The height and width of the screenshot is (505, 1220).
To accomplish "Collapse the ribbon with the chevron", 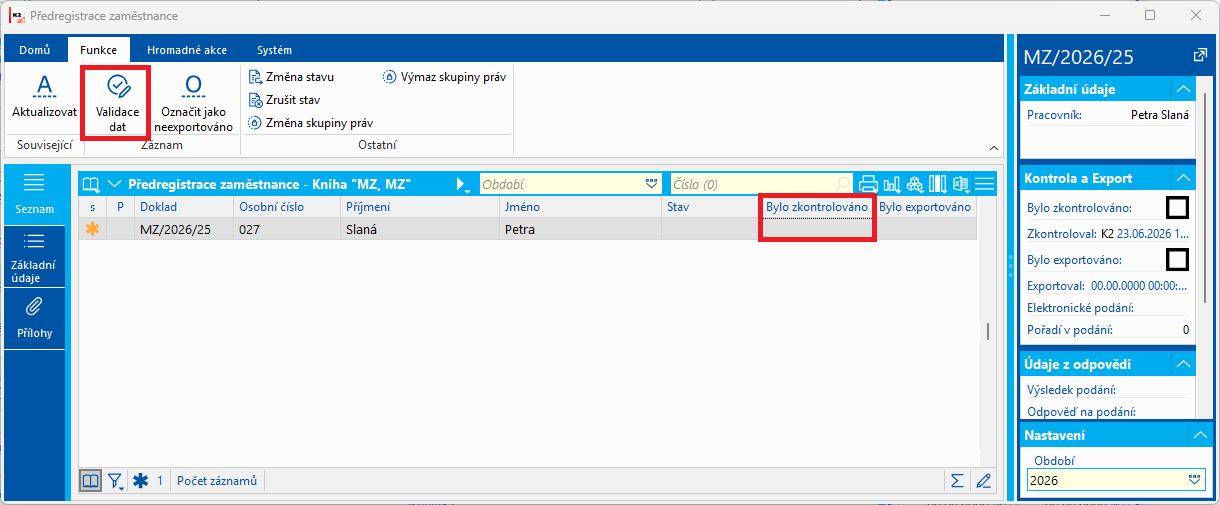I will click(992, 147).
